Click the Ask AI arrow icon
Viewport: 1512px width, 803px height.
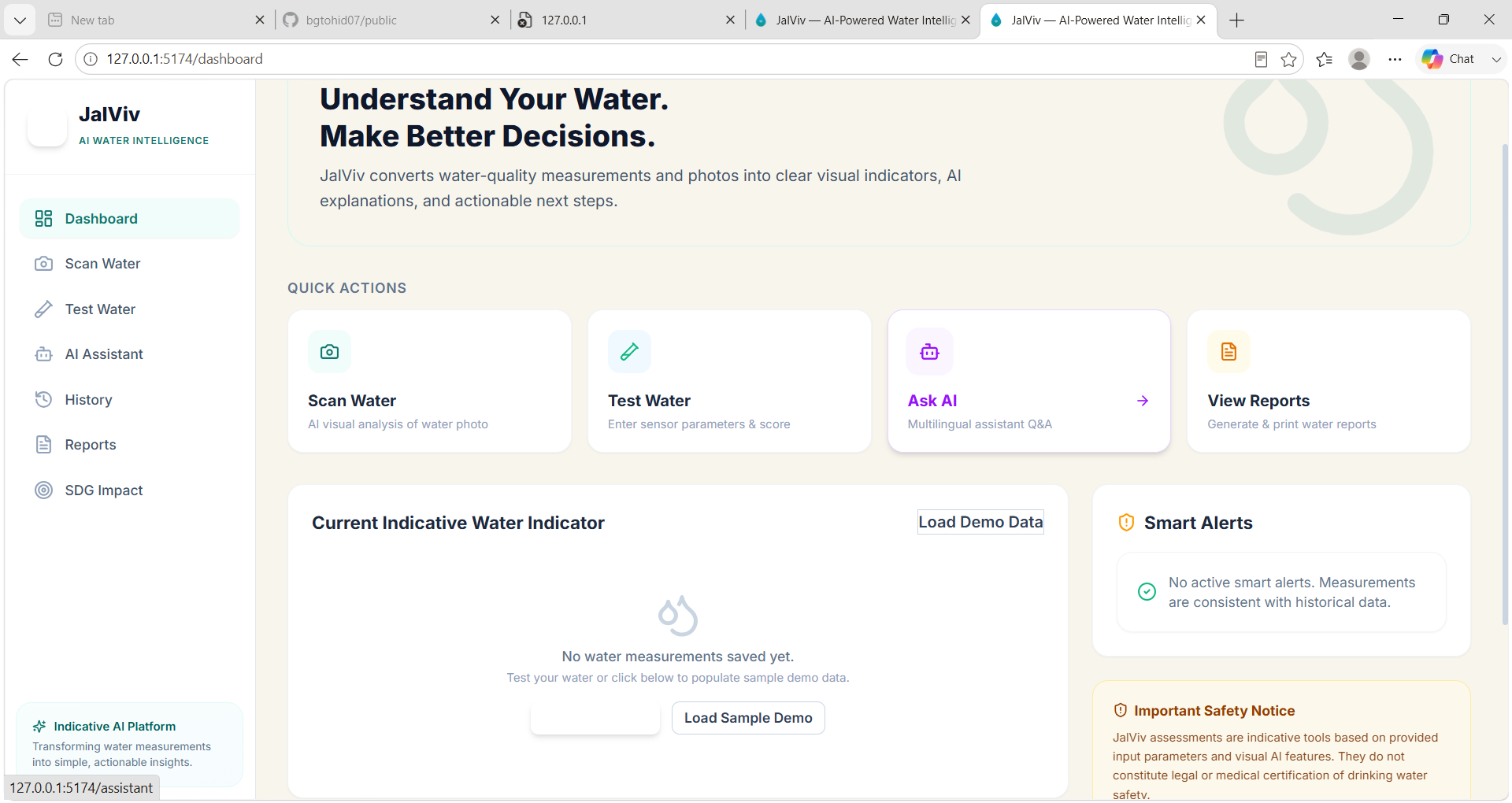[1143, 401]
